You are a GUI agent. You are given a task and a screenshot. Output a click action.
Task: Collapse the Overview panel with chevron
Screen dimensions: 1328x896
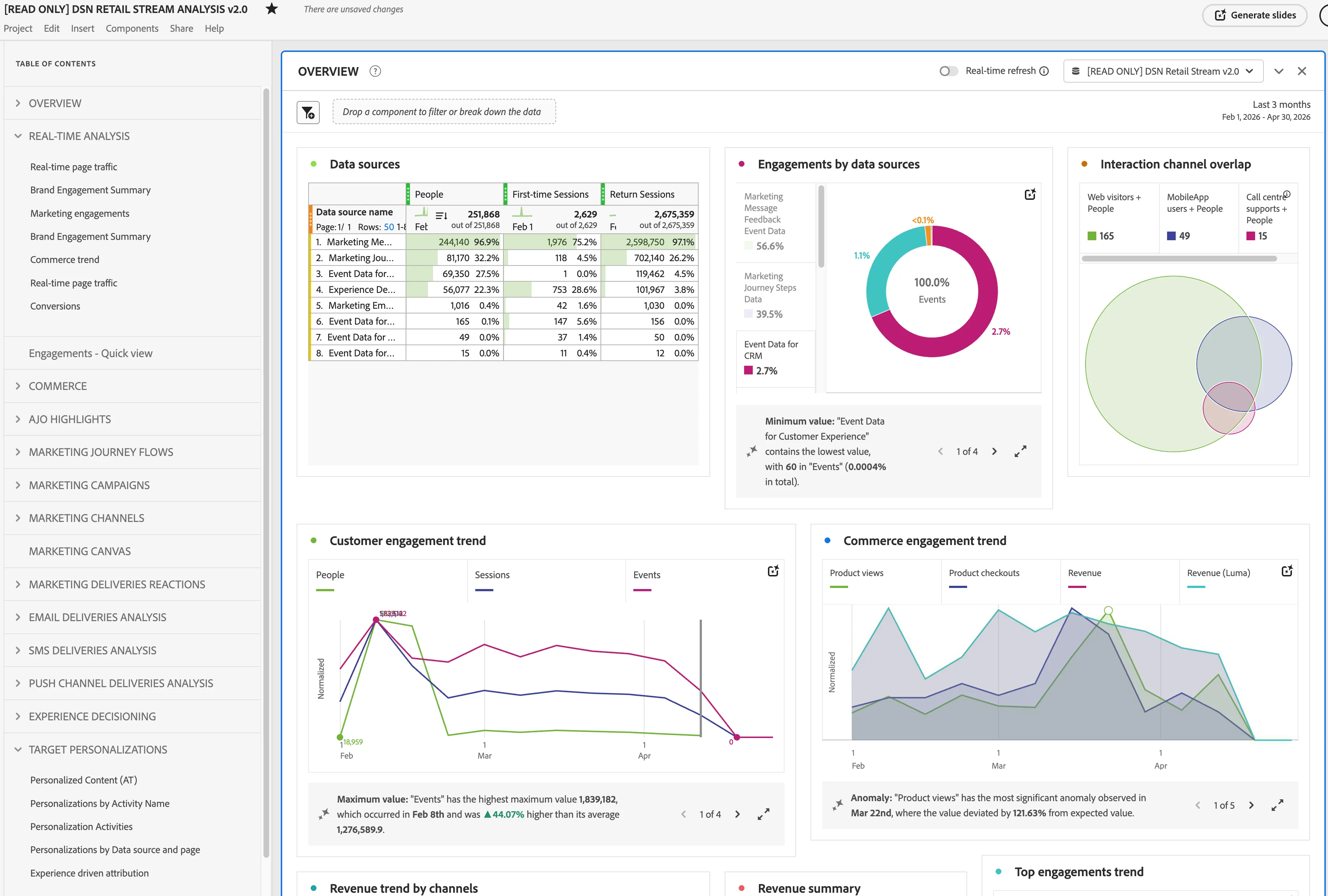click(1279, 71)
